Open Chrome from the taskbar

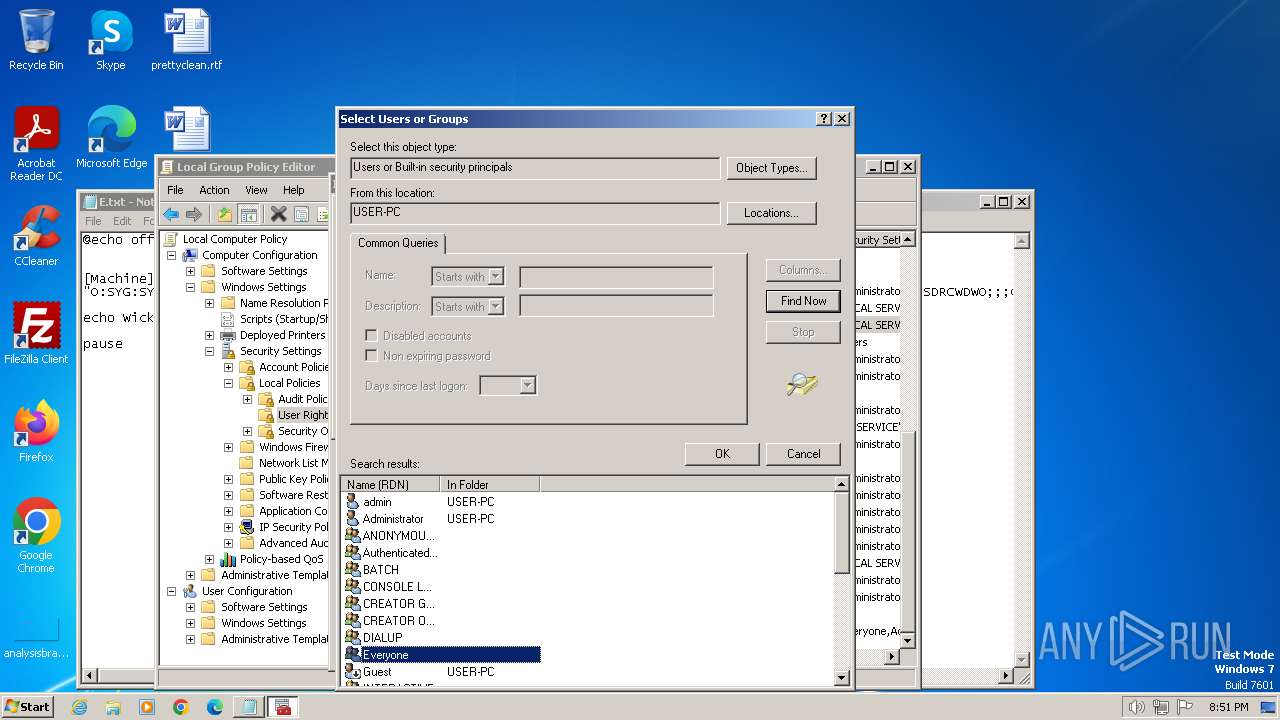pos(181,707)
